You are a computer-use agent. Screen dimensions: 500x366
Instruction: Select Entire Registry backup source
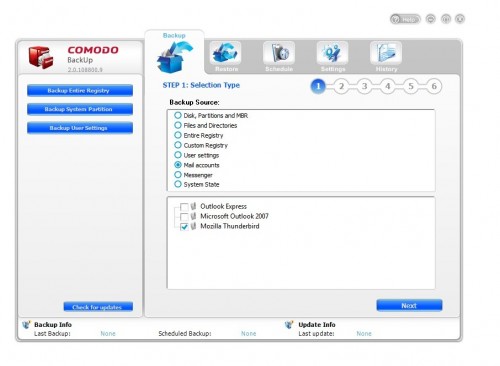[178, 135]
